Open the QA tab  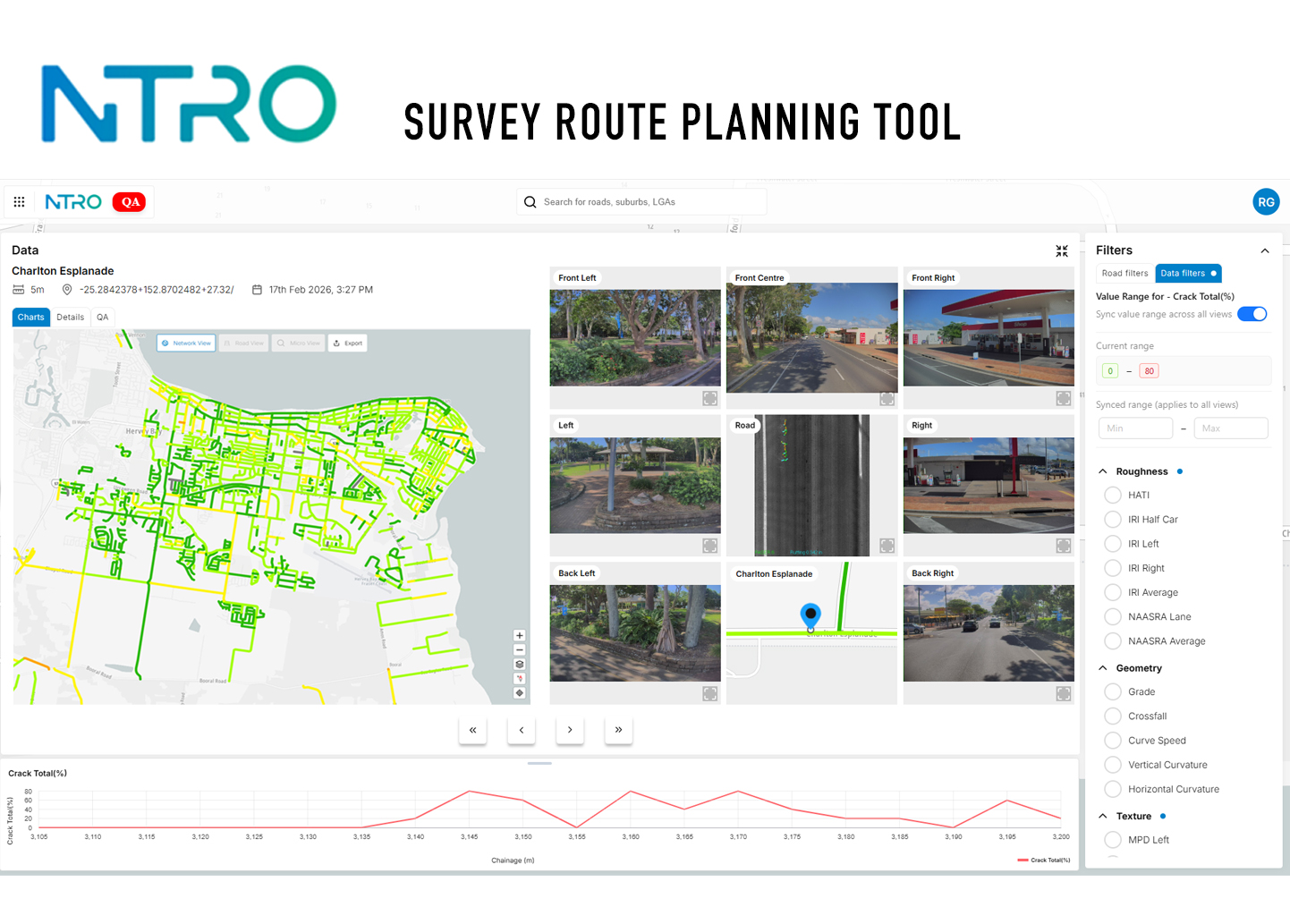103,318
